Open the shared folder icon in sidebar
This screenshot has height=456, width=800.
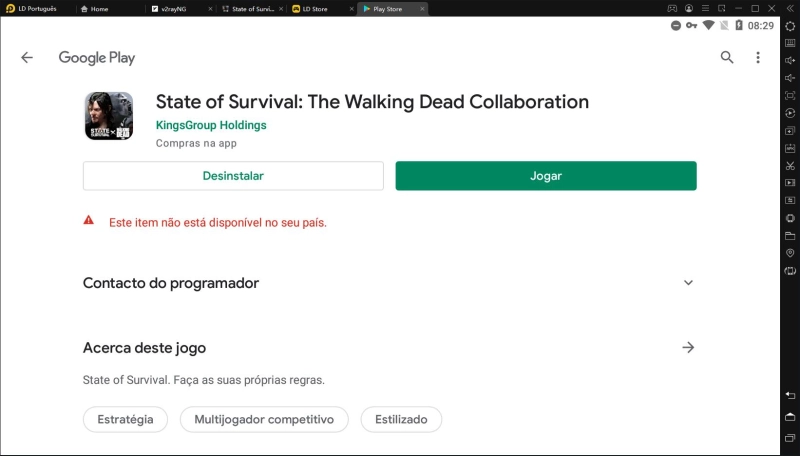tap(790, 236)
